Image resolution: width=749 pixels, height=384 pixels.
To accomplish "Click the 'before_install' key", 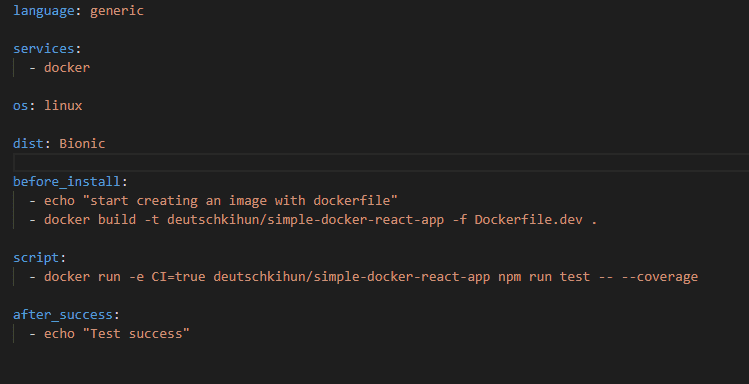I will click(x=66, y=181).
